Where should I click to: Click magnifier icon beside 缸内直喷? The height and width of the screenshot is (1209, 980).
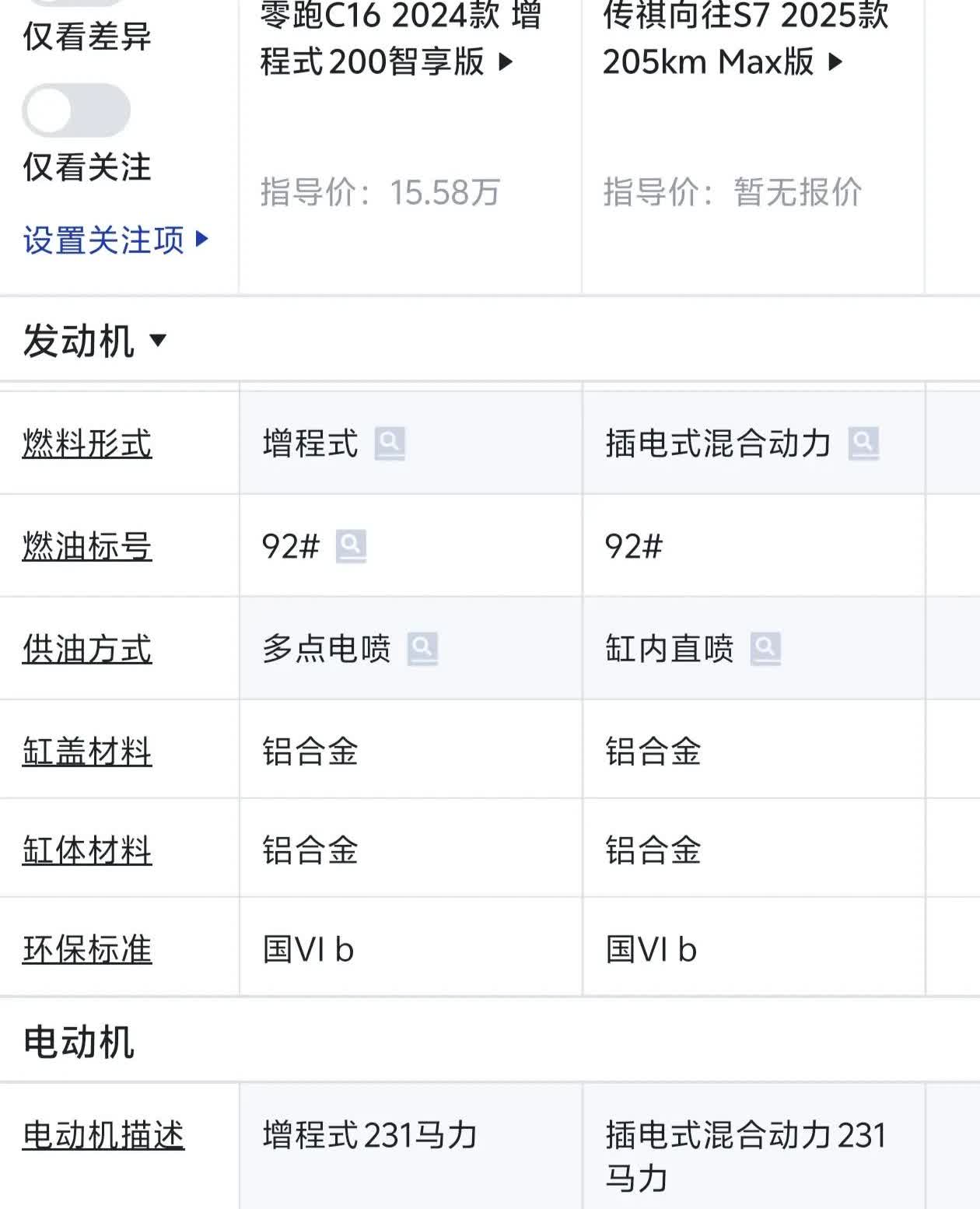point(765,649)
